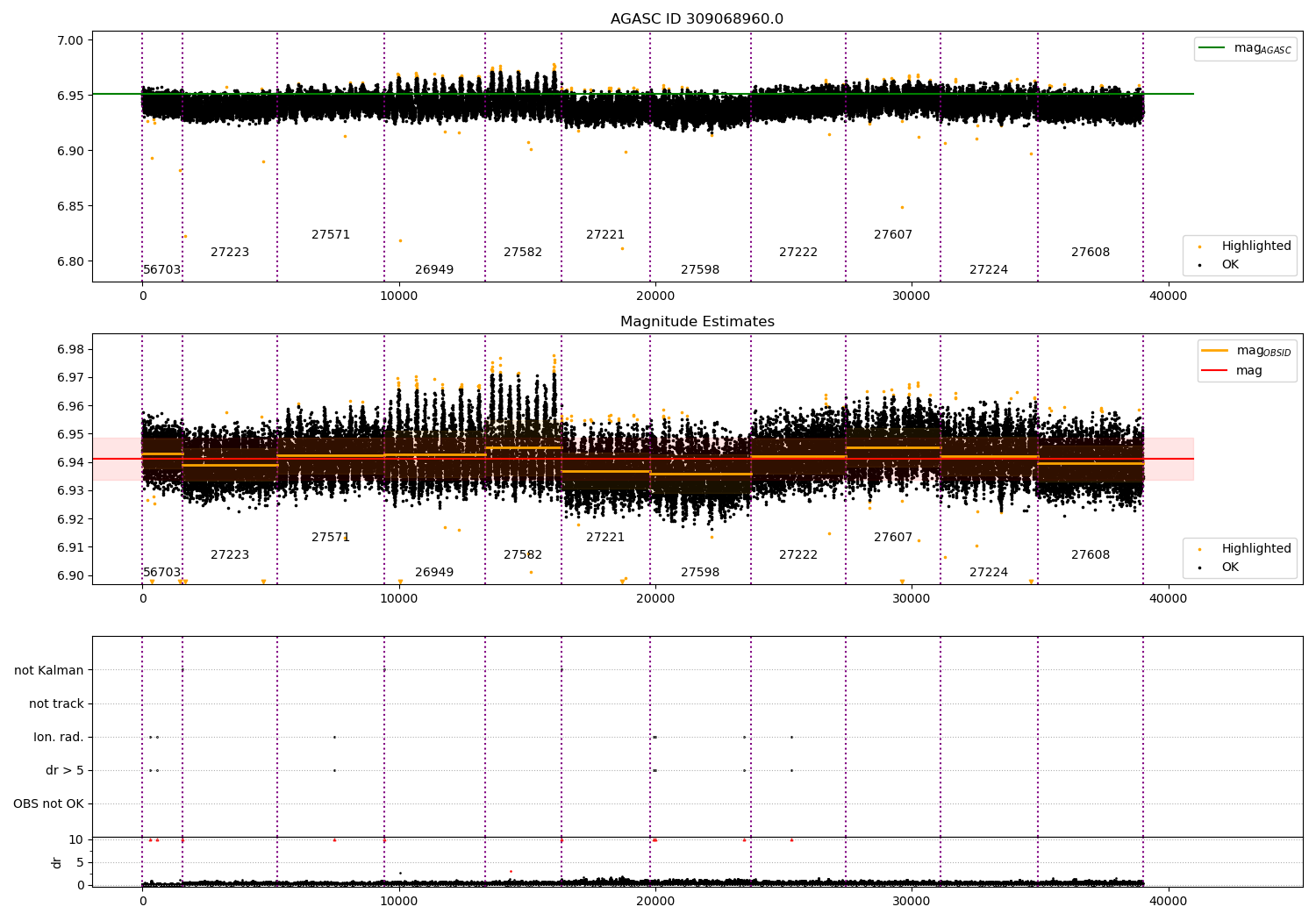Click the red line sample for mag legend

tap(1215, 371)
